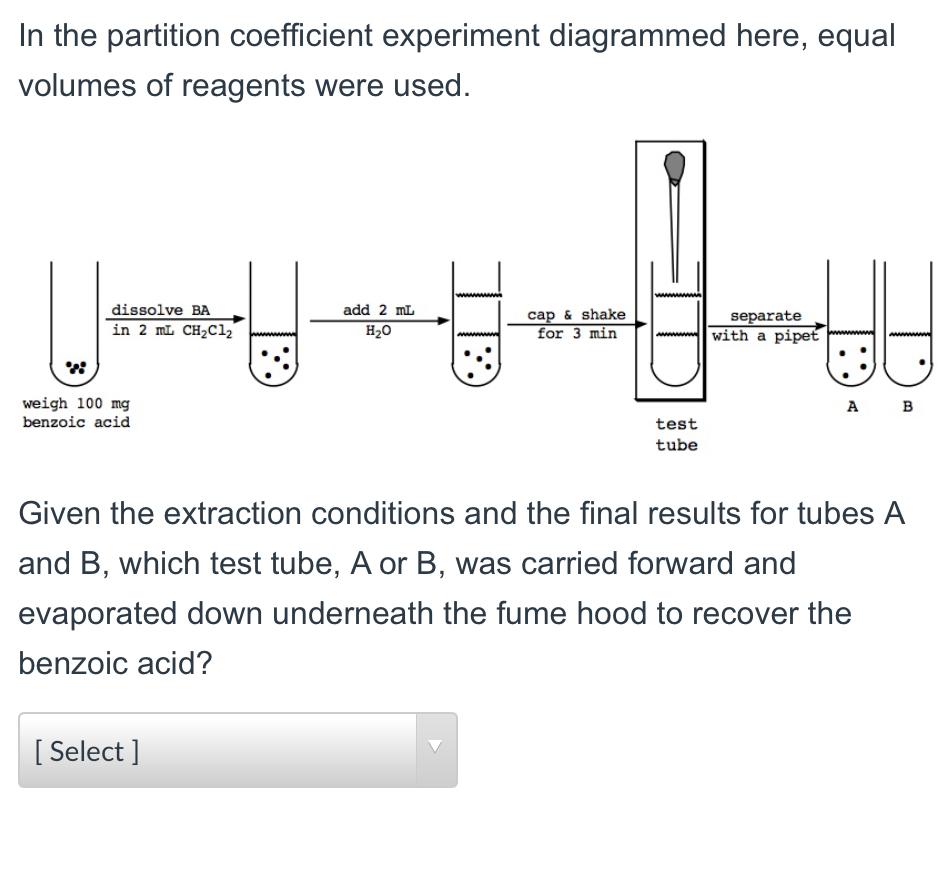Select the pipet bulb at the top
This screenshot has height=894, width=947.
click(x=674, y=165)
